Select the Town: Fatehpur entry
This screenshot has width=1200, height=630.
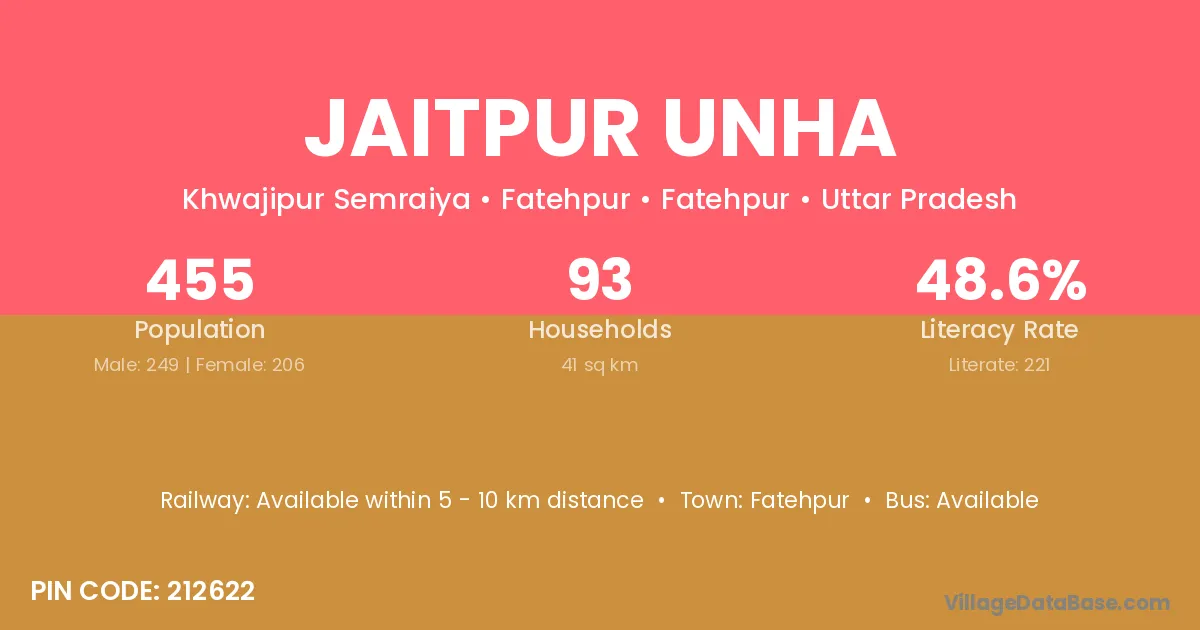[x=765, y=500]
